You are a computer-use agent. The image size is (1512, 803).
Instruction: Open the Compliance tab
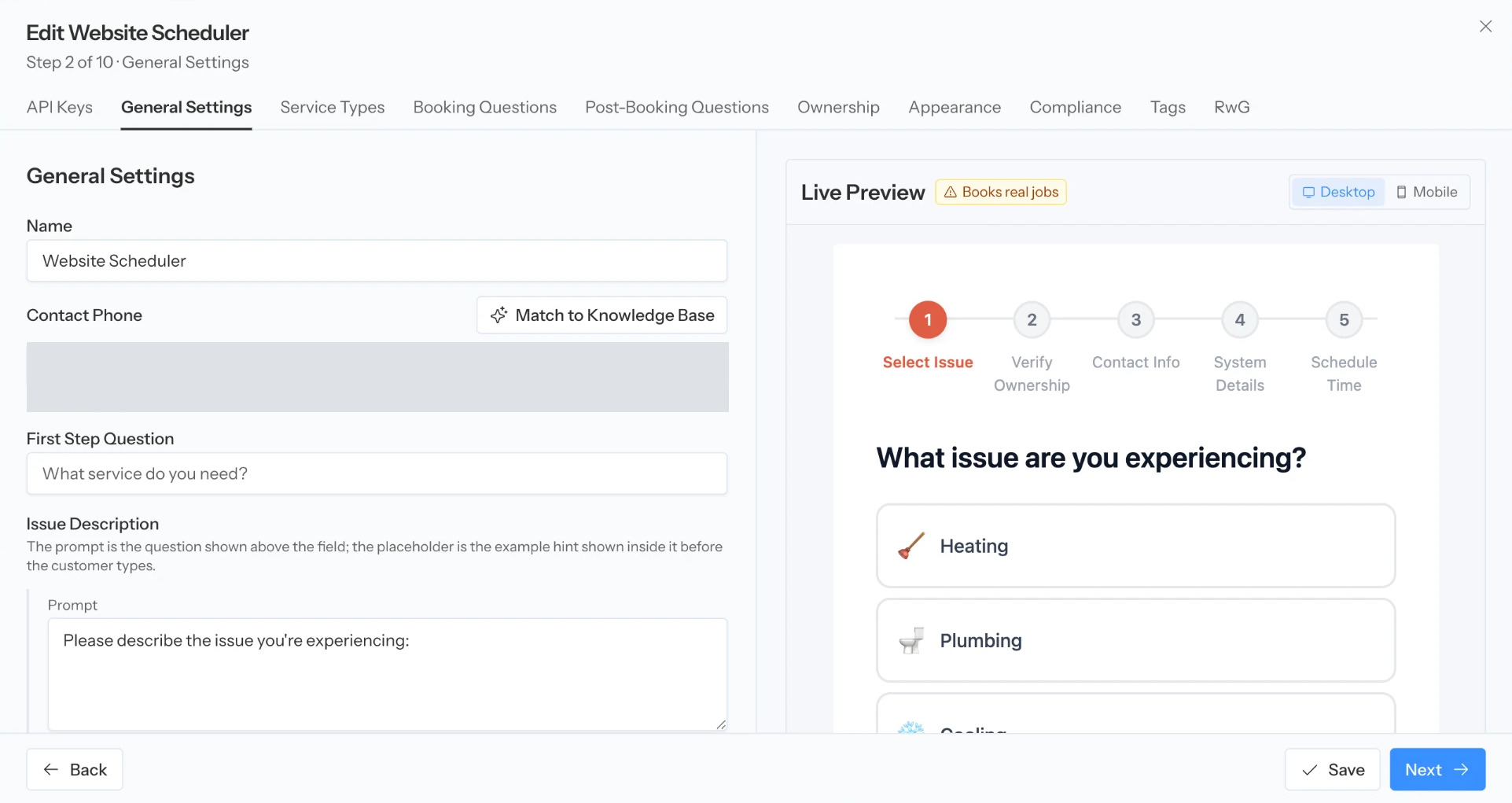pyautogui.click(x=1076, y=107)
